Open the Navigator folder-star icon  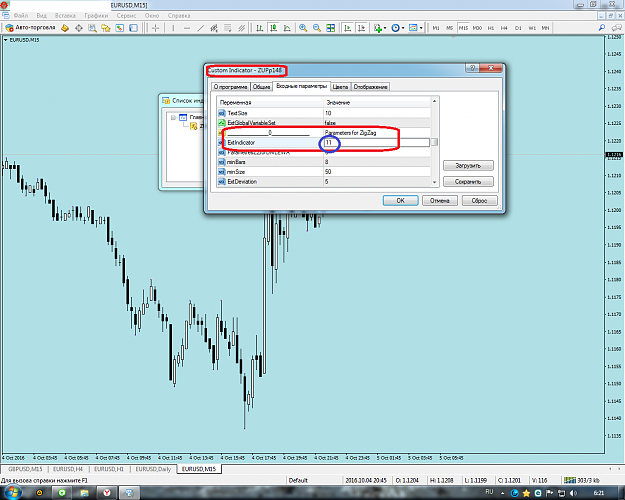coord(106,28)
